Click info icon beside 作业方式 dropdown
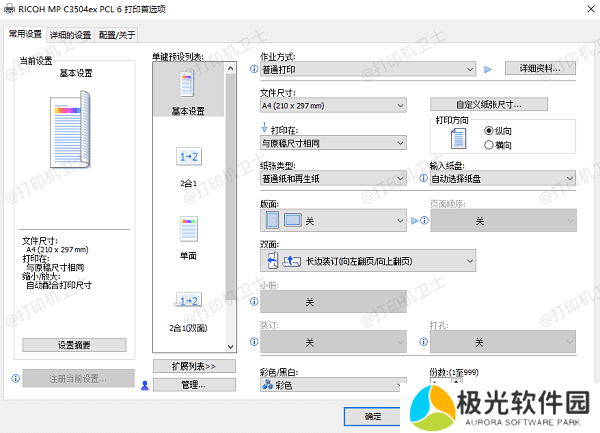Viewport: 600px width, 433px height. [254, 70]
